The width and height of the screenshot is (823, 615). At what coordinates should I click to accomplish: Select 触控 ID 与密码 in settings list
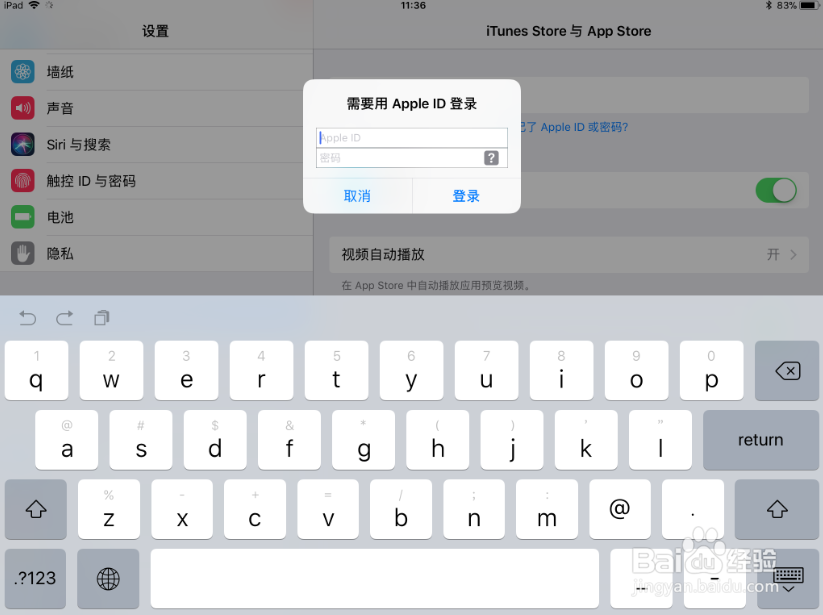click(156, 181)
